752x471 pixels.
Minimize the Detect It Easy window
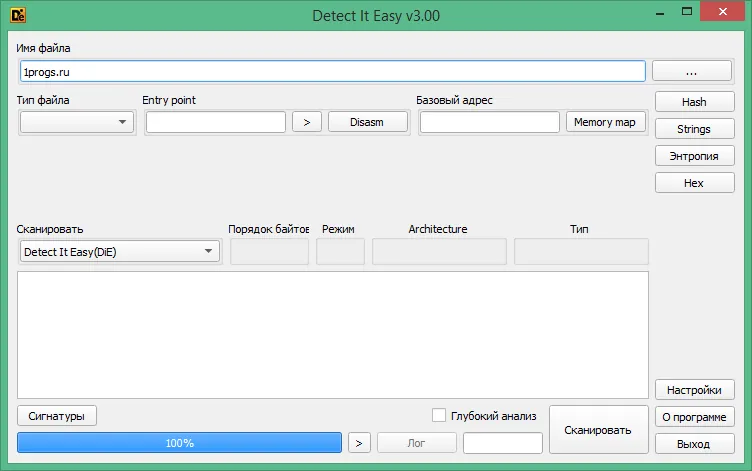coord(660,12)
